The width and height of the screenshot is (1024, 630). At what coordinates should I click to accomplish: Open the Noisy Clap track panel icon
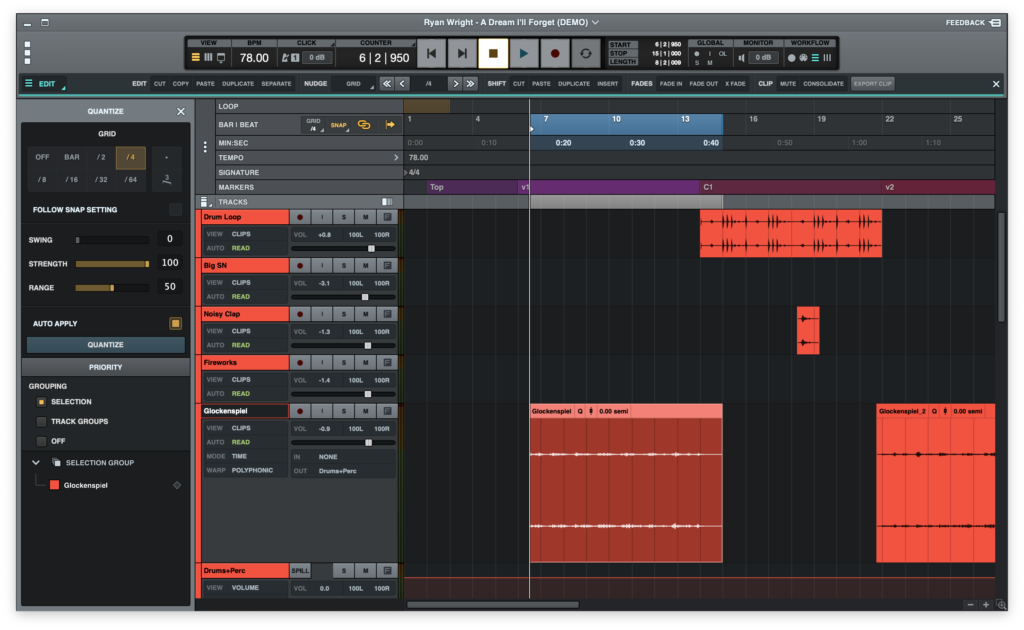click(387, 314)
